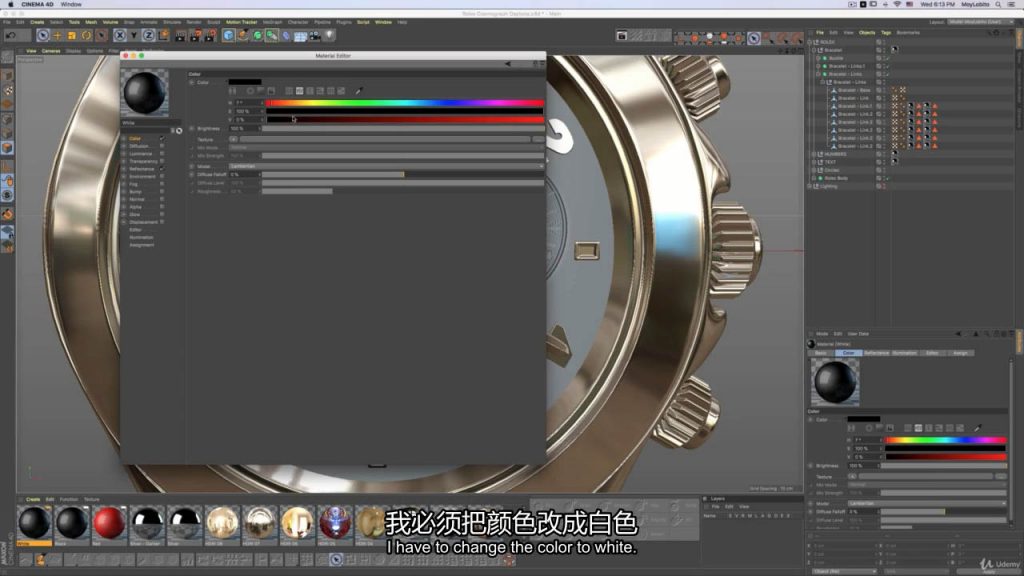
Task: Click the Material Editor preview sphere
Action: [x=145, y=92]
